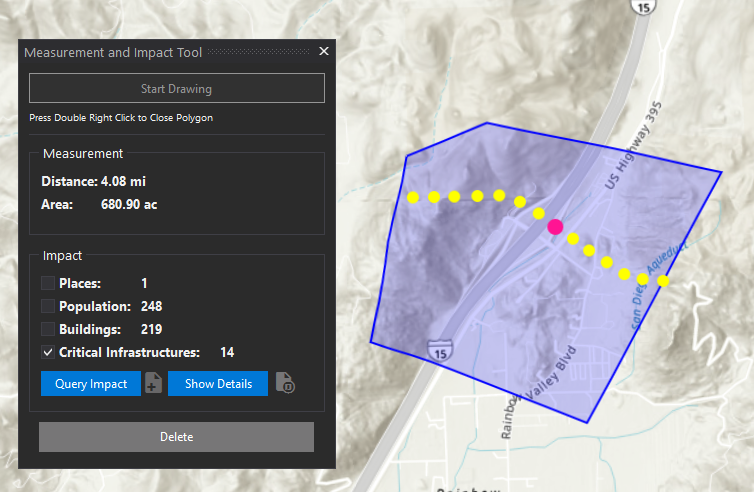The image size is (754, 492).
Task: Uncheck the Critical Infrastructures checkbox
Action: click(x=48, y=352)
